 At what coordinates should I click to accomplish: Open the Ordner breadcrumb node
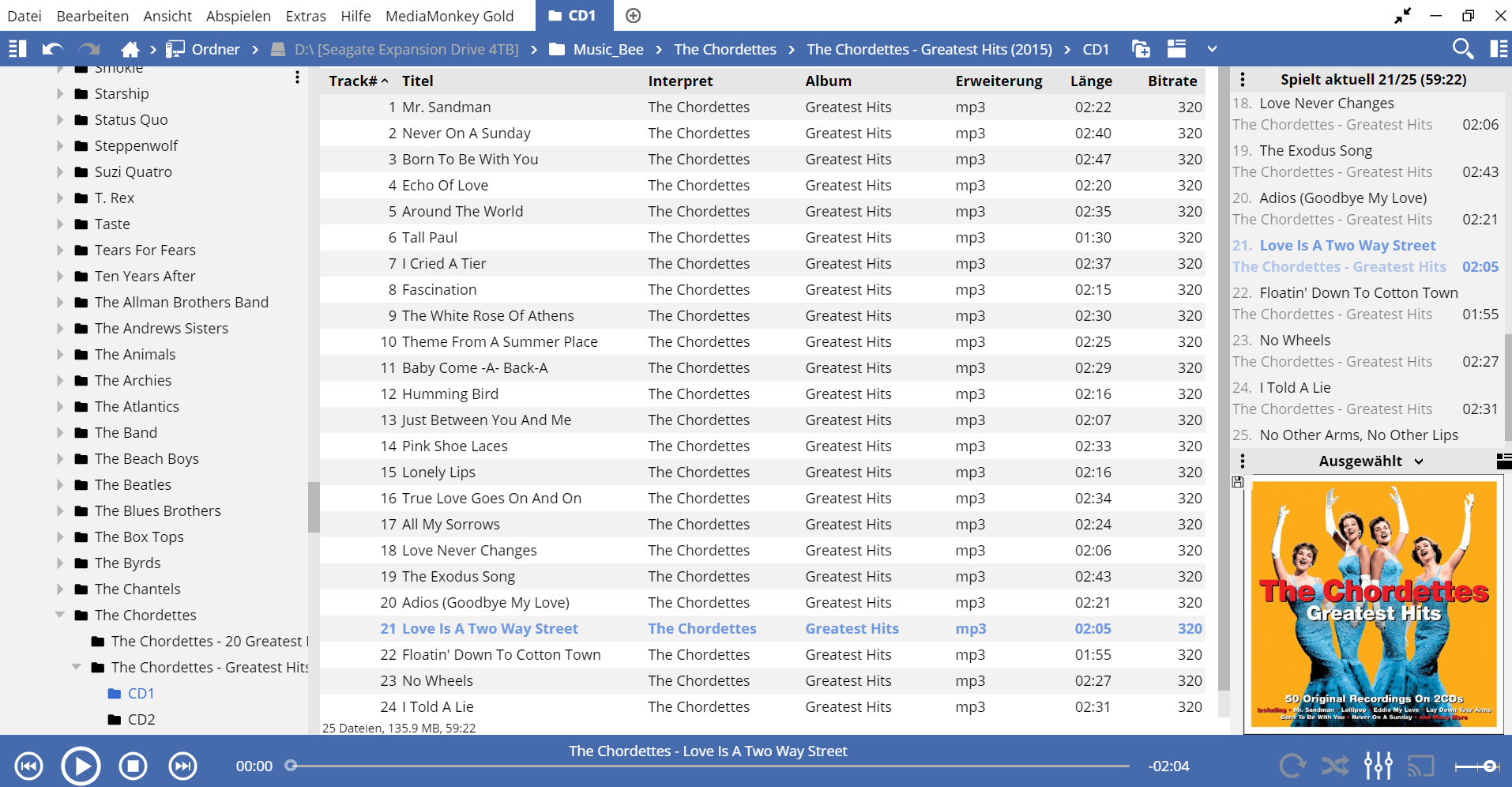point(203,49)
